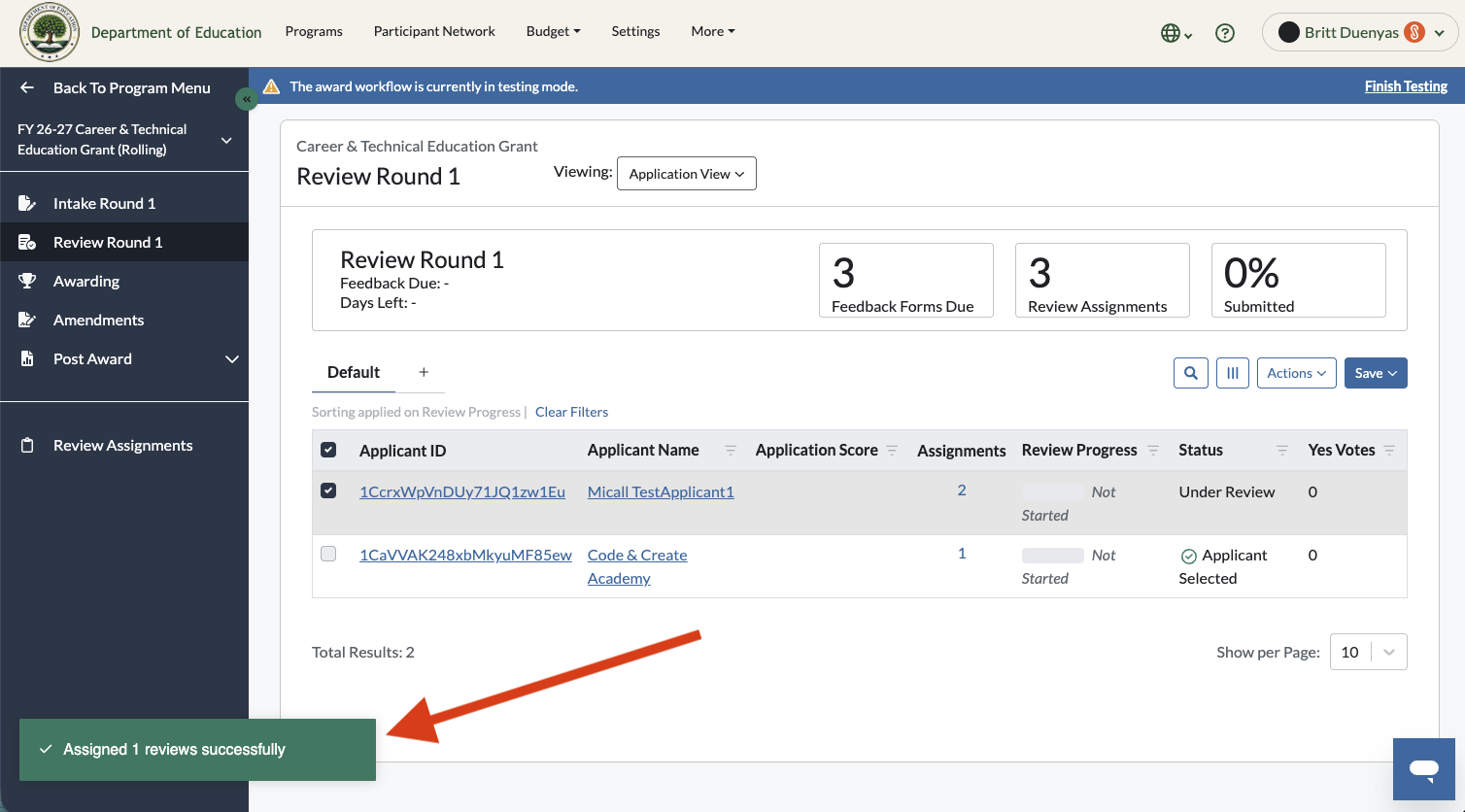
Task: Click the Applicant Name column filter icon
Action: point(731,451)
